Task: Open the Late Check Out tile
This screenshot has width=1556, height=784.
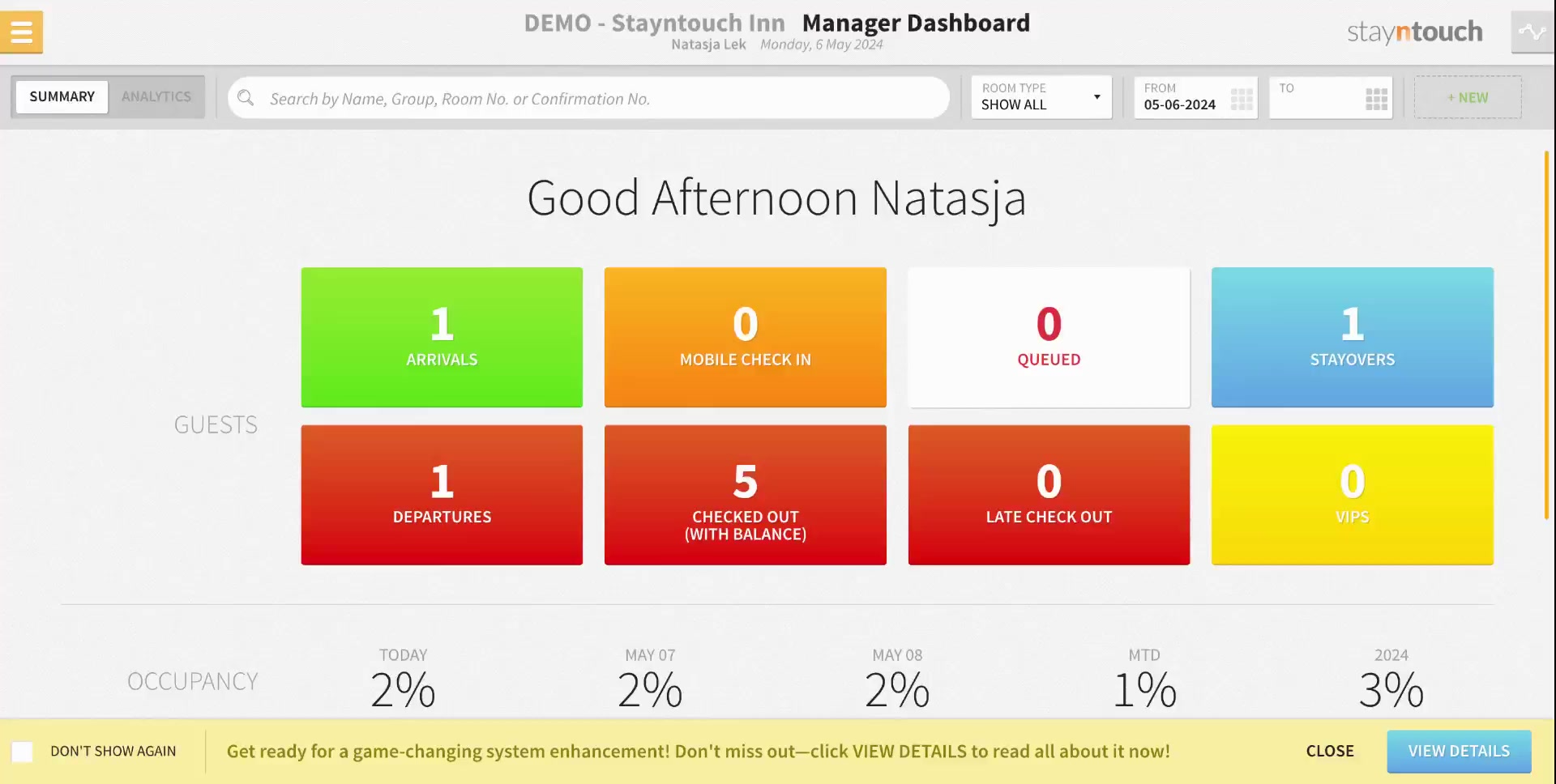Action: point(1049,495)
